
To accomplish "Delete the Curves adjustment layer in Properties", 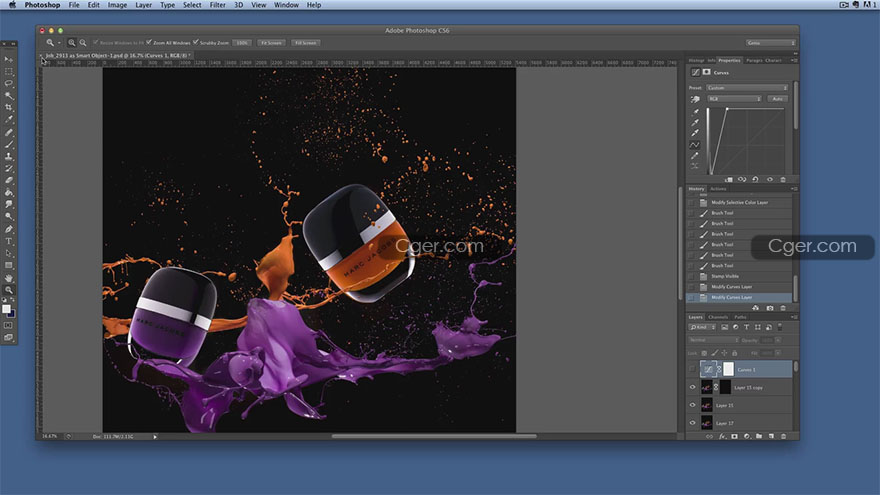I will coord(783,180).
